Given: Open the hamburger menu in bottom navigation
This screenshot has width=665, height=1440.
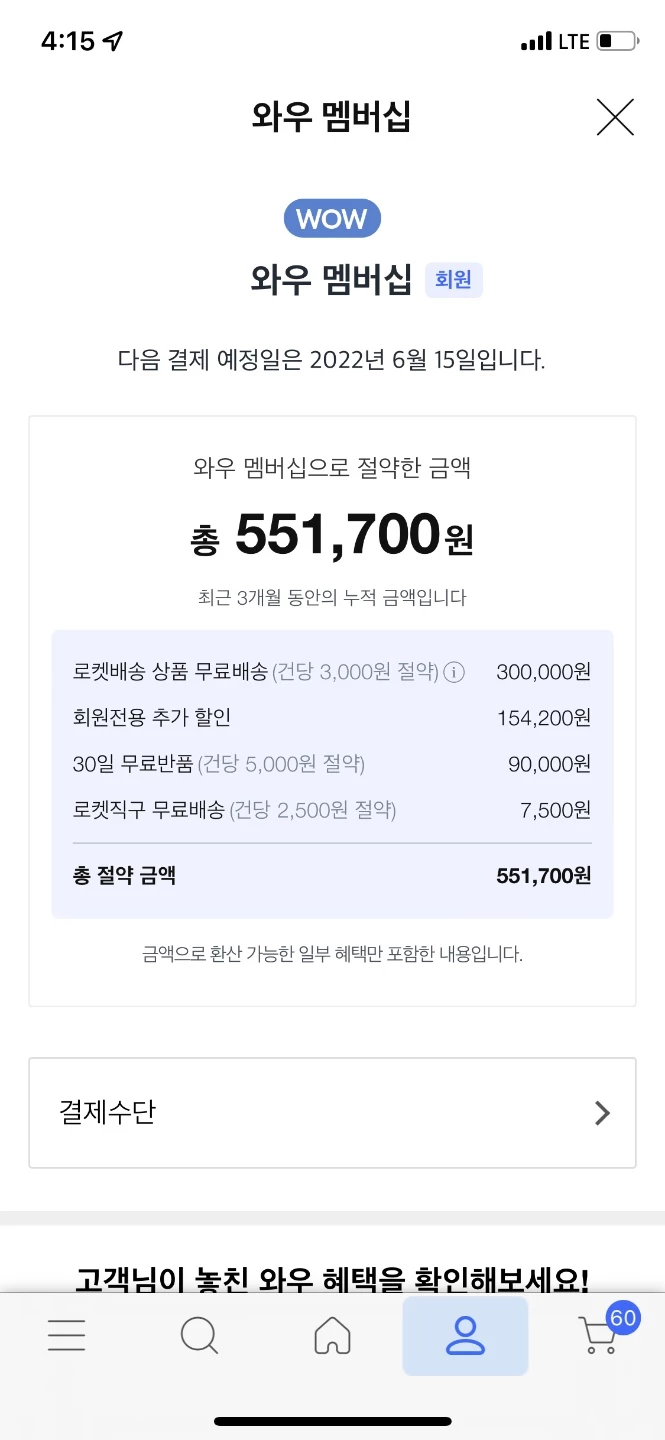Looking at the screenshot, I should [66, 1334].
